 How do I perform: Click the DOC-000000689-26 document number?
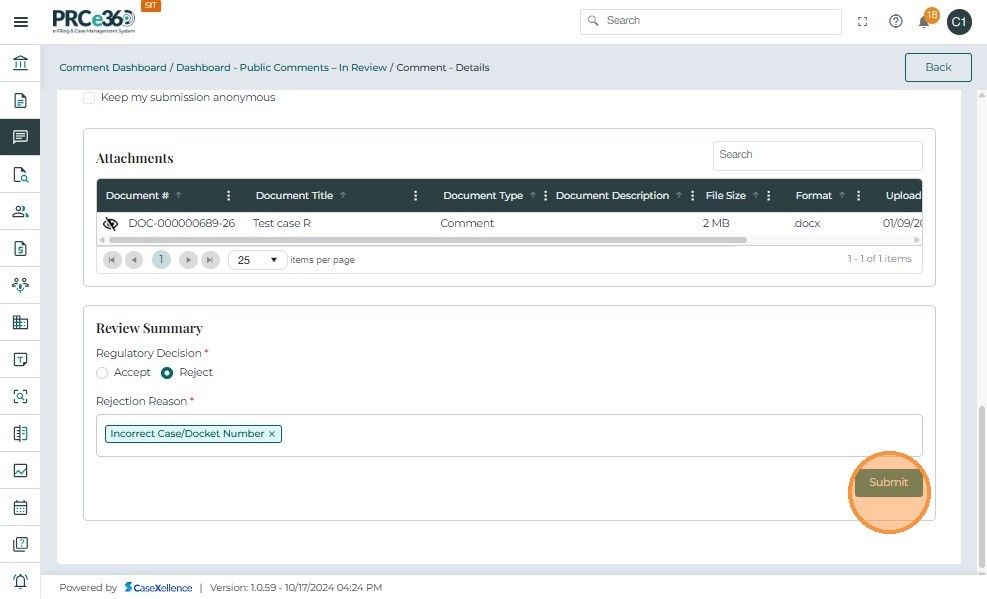point(182,223)
